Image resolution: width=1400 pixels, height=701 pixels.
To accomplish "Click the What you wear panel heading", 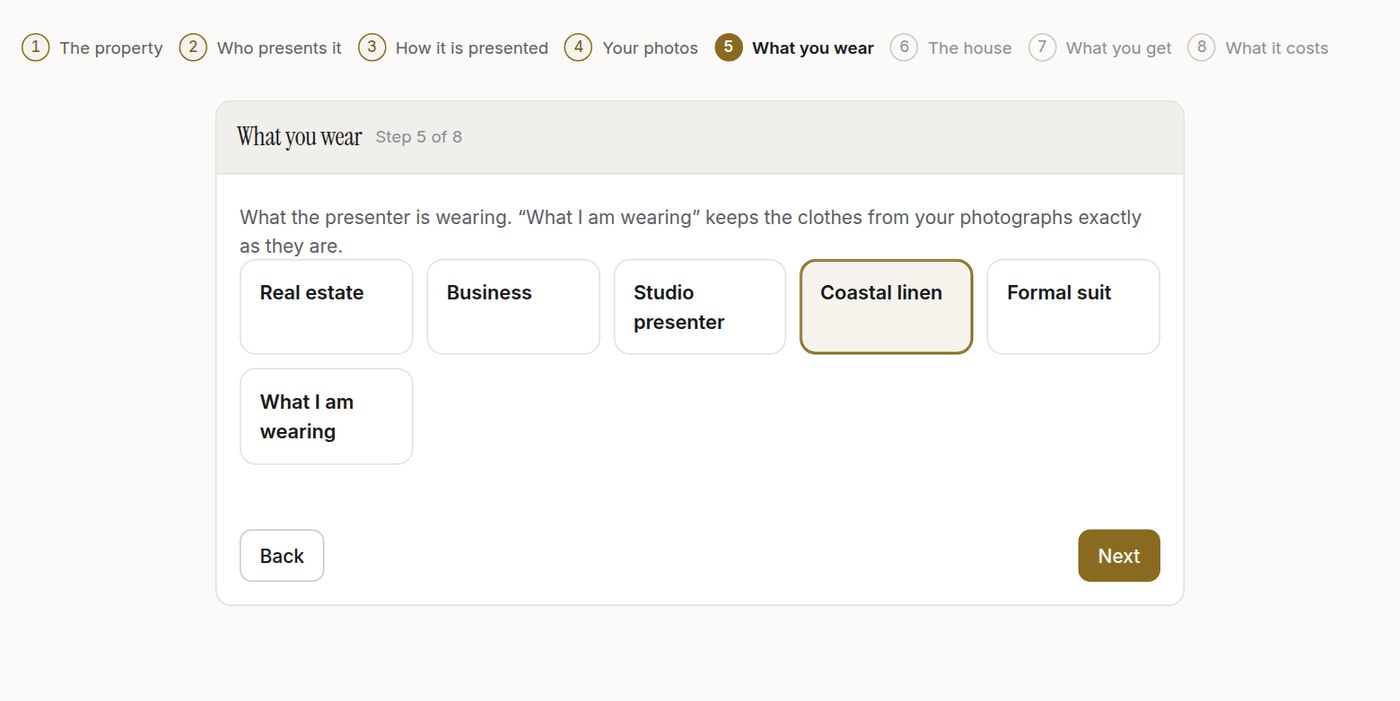I will click(x=299, y=137).
